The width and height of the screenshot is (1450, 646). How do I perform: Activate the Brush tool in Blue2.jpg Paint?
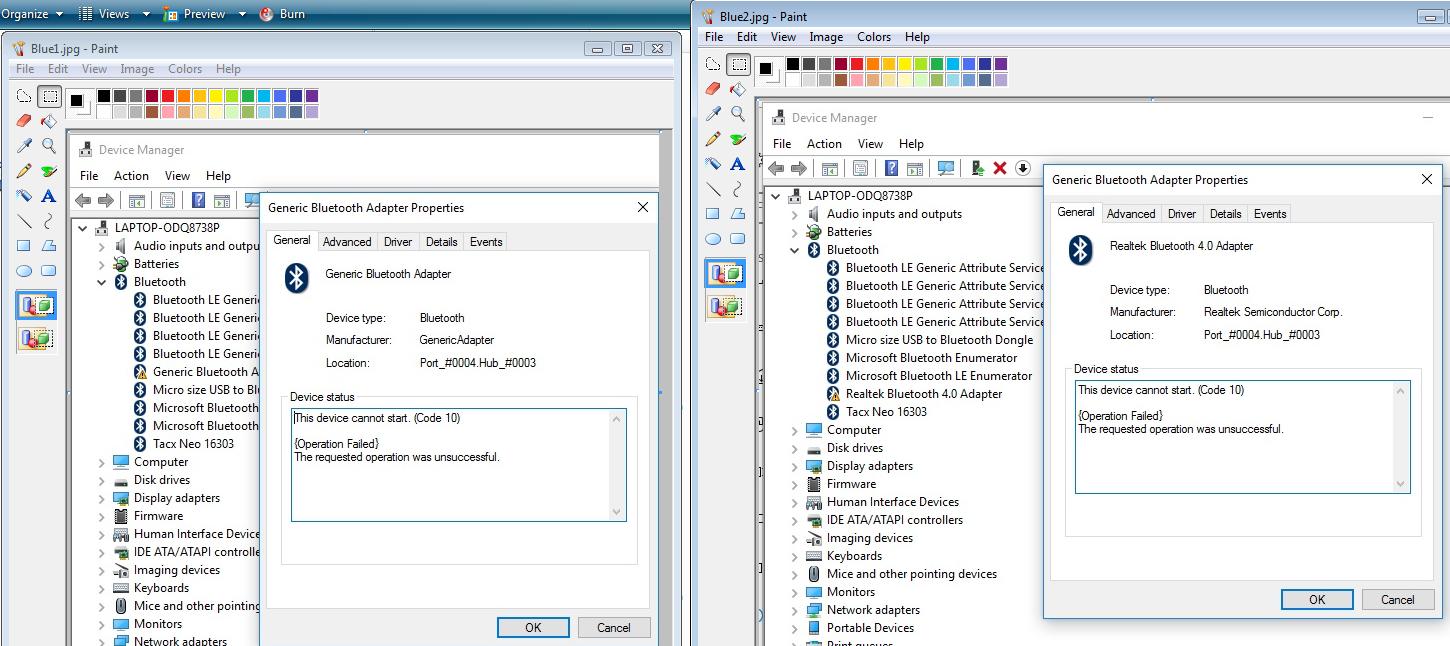pos(738,139)
